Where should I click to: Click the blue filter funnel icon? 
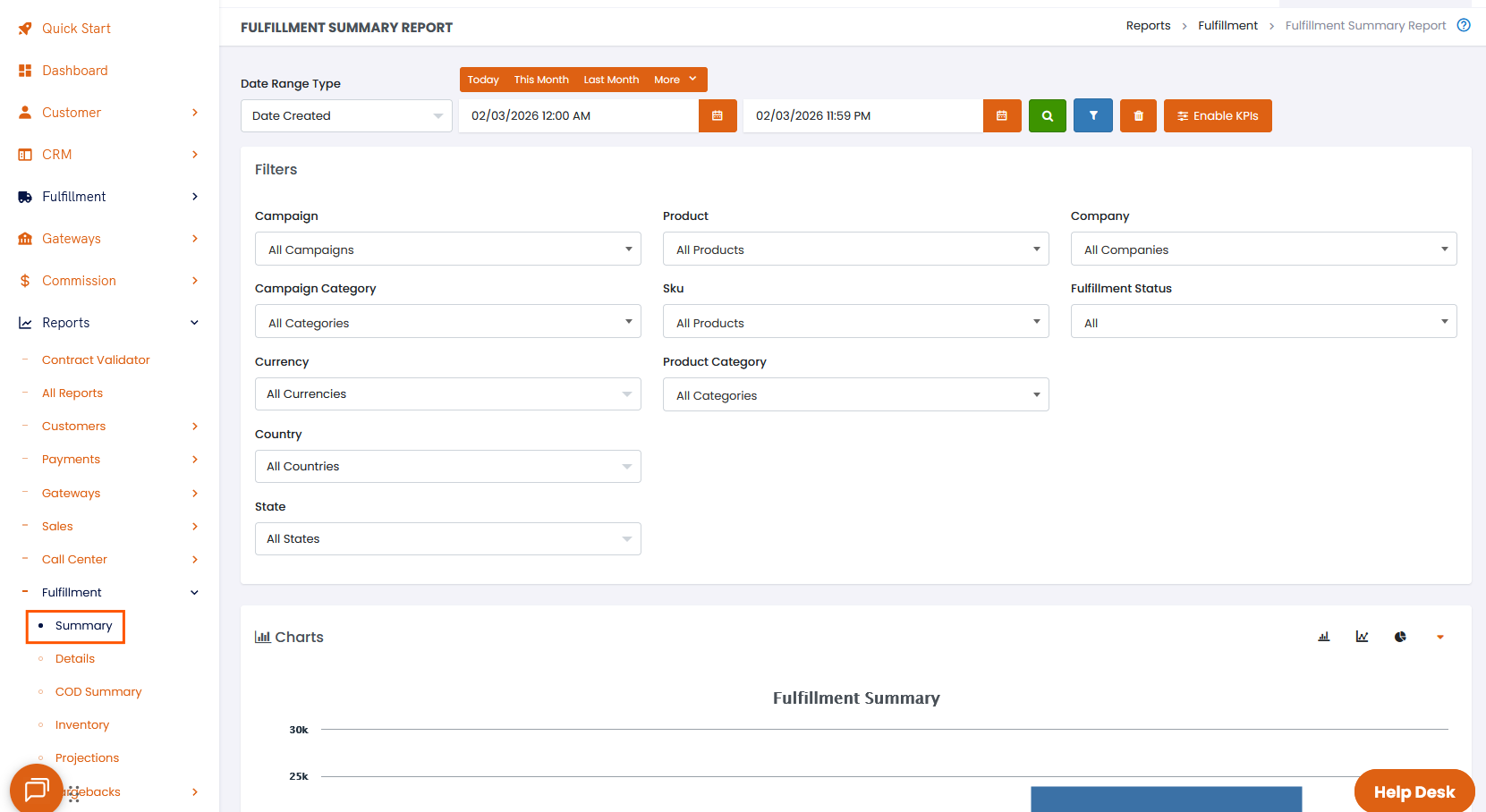tap(1092, 116)
